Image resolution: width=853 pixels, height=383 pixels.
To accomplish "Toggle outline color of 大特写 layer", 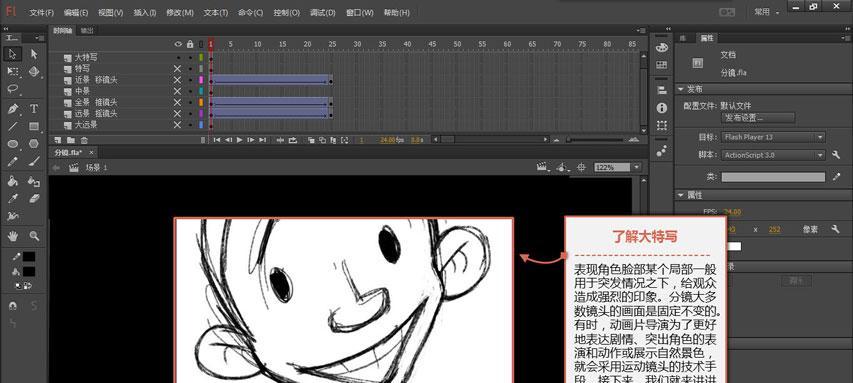I will [201, 57].
